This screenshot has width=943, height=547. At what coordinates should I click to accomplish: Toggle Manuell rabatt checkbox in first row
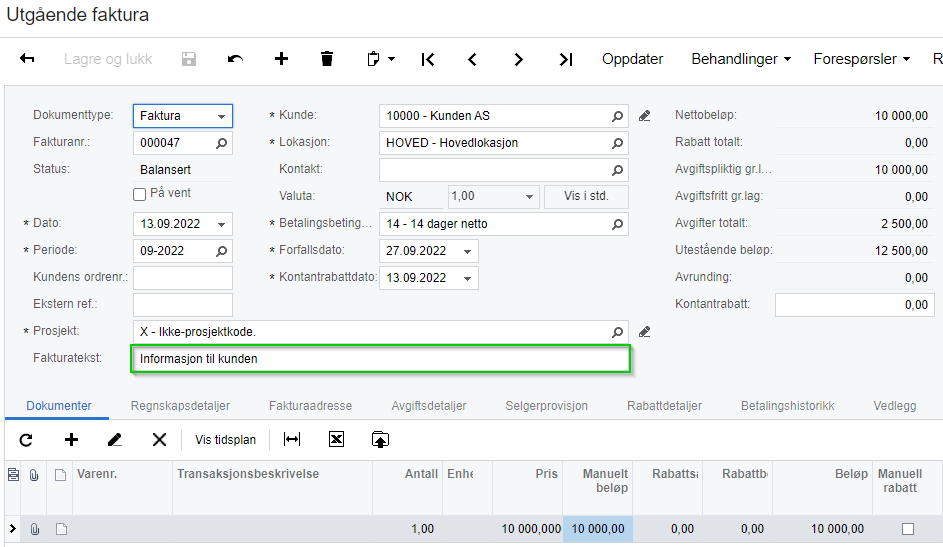pyautogui.click(x=908, y=529)
